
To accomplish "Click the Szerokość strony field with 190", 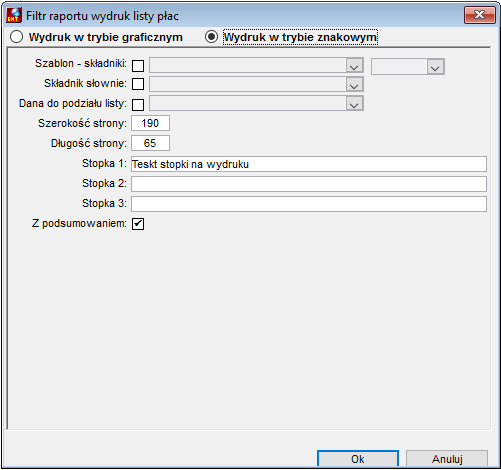I will 150,123.
